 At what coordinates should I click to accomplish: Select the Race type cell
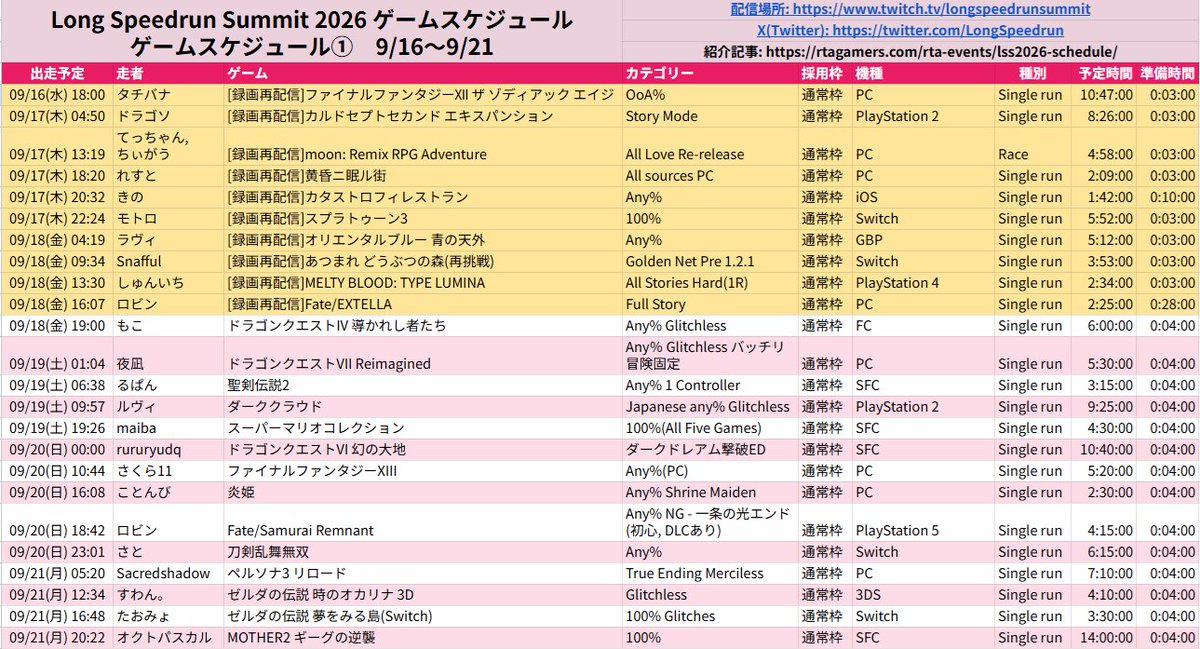coord(1032,145)
